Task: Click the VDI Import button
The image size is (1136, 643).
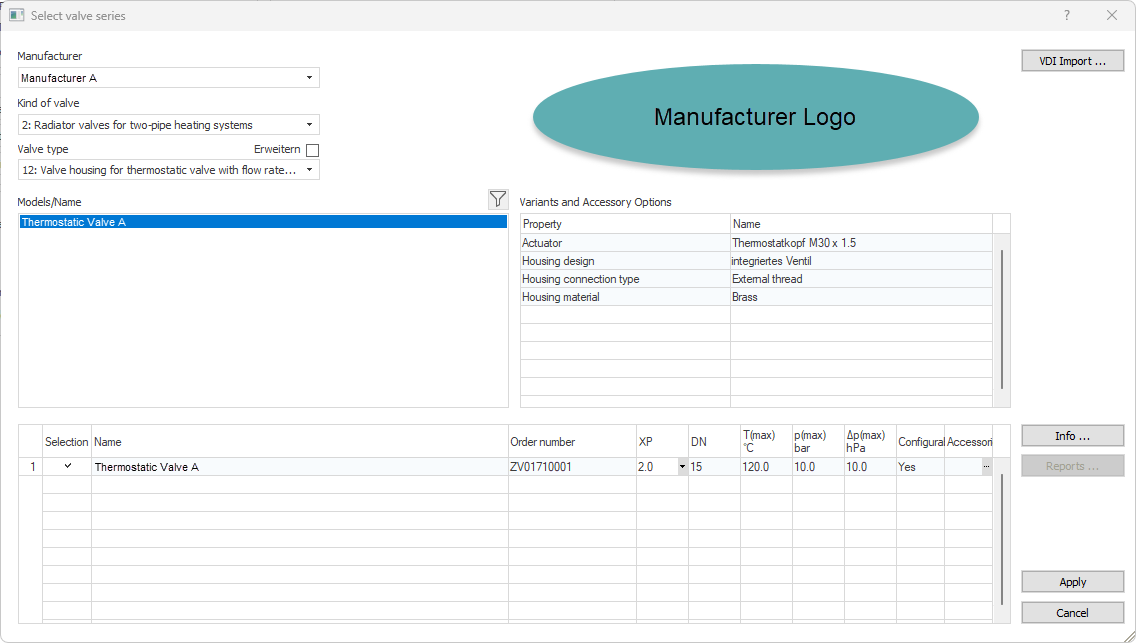Action: (x=1072, y=61)
